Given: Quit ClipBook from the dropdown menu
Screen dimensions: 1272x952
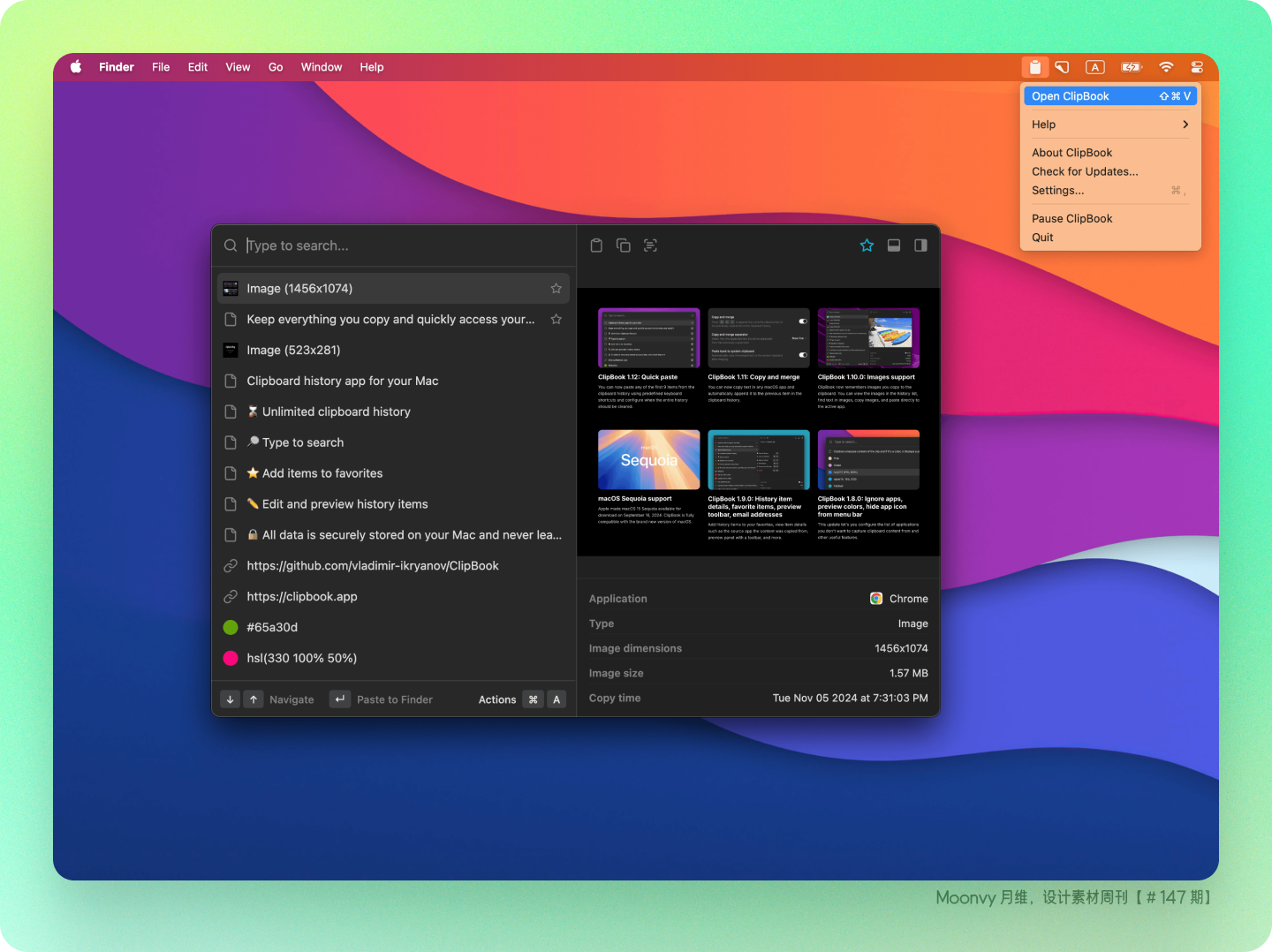Looking at the screenshot, I should (1110, 238).
